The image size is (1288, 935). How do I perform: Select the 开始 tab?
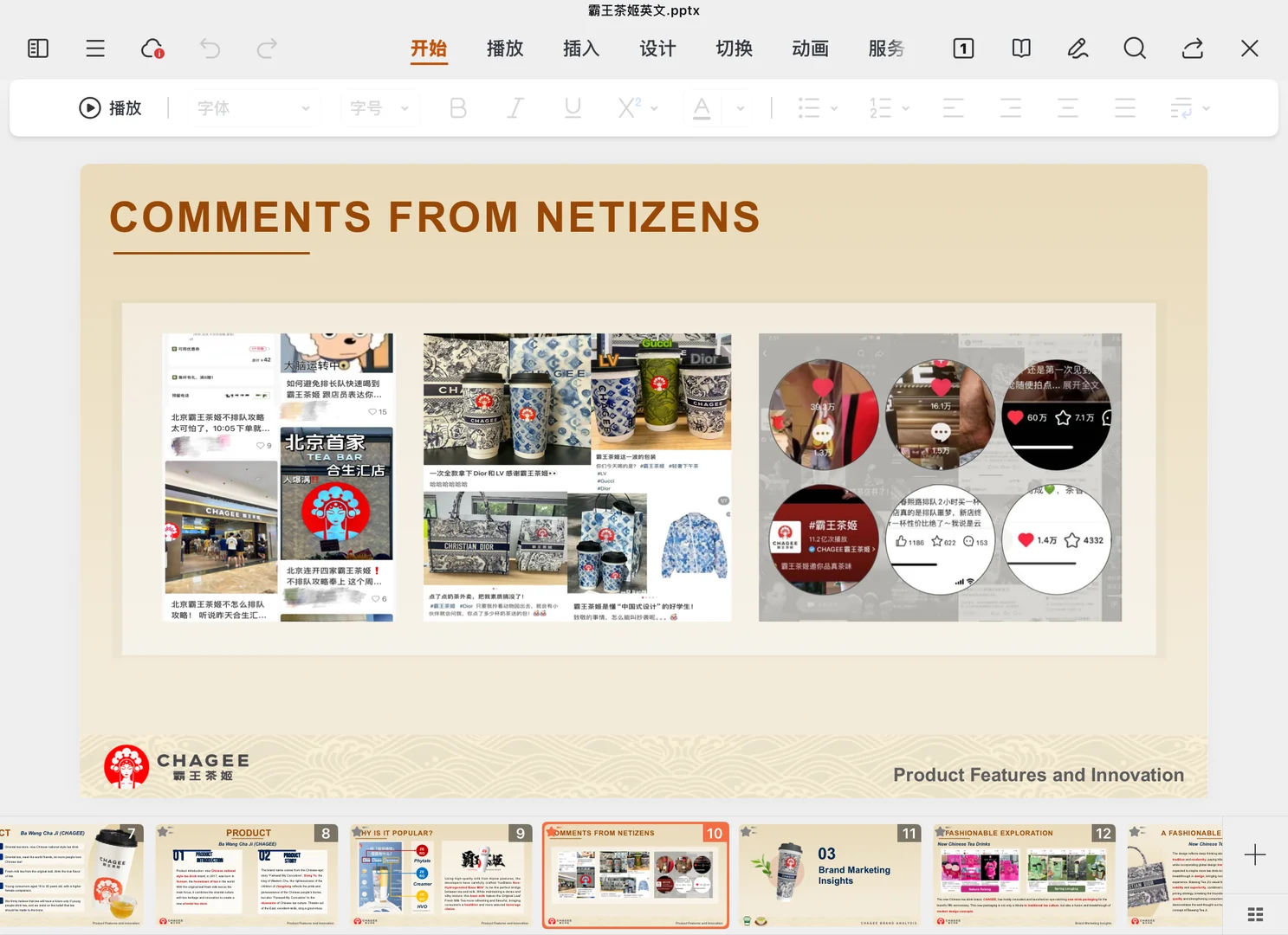[x=429, y=48]
